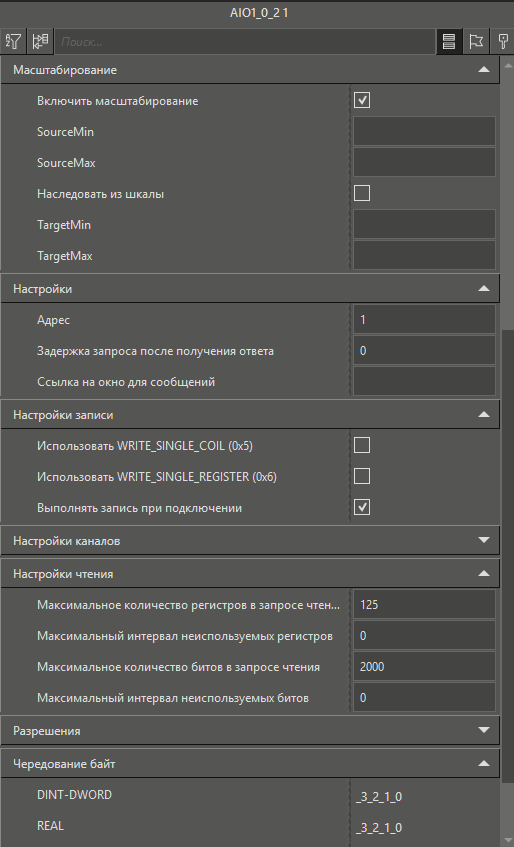Click the TargetMax value field
Viewport: 514px width, 847px height.
(424, 256)
